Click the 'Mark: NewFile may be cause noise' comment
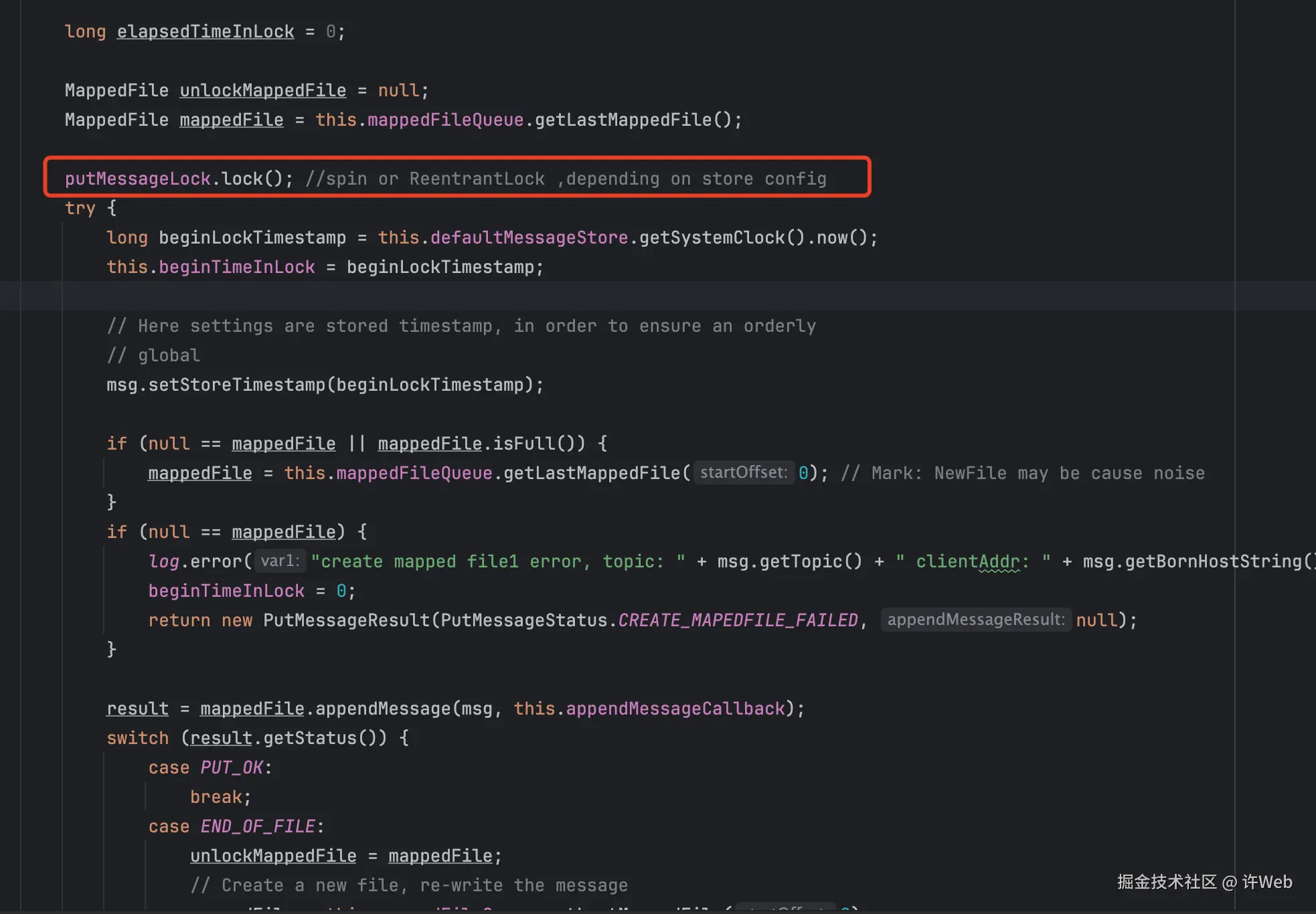1316x914 pixels. point(1023,473)
